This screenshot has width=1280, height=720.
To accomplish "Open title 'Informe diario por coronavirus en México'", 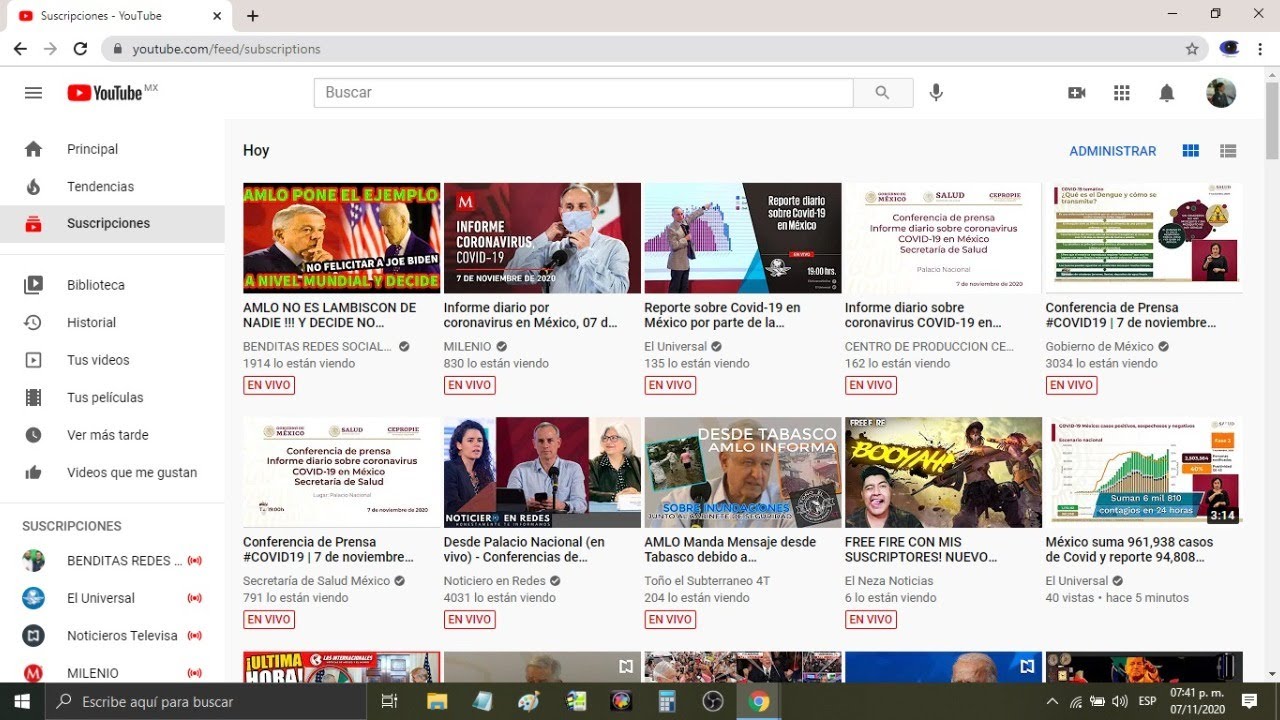I will tap(531, 315).
